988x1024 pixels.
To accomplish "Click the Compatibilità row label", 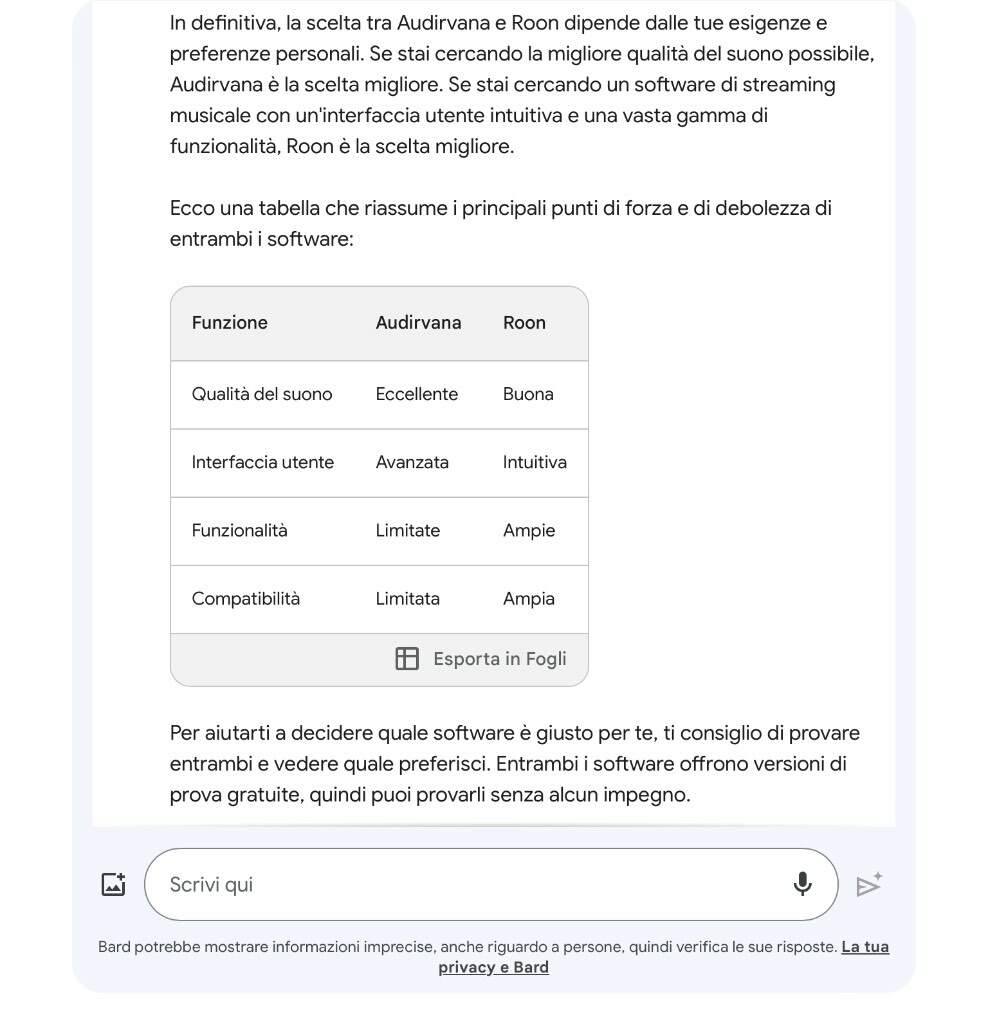I will coord(246,599).
